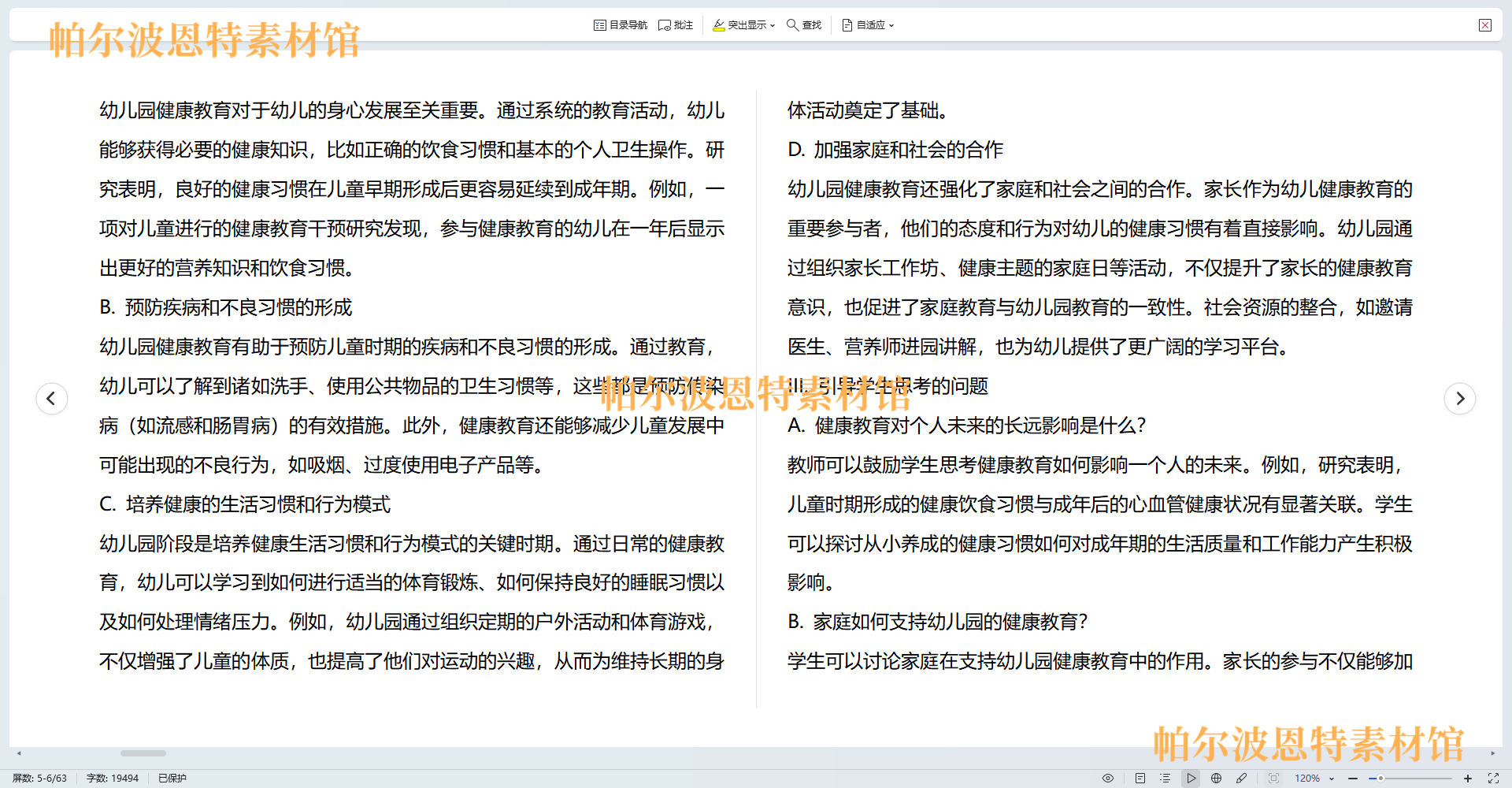The width and height of the screenshot is (1512, 788).
Task: Go to next page with right arrow
Action: [1460, 398]
